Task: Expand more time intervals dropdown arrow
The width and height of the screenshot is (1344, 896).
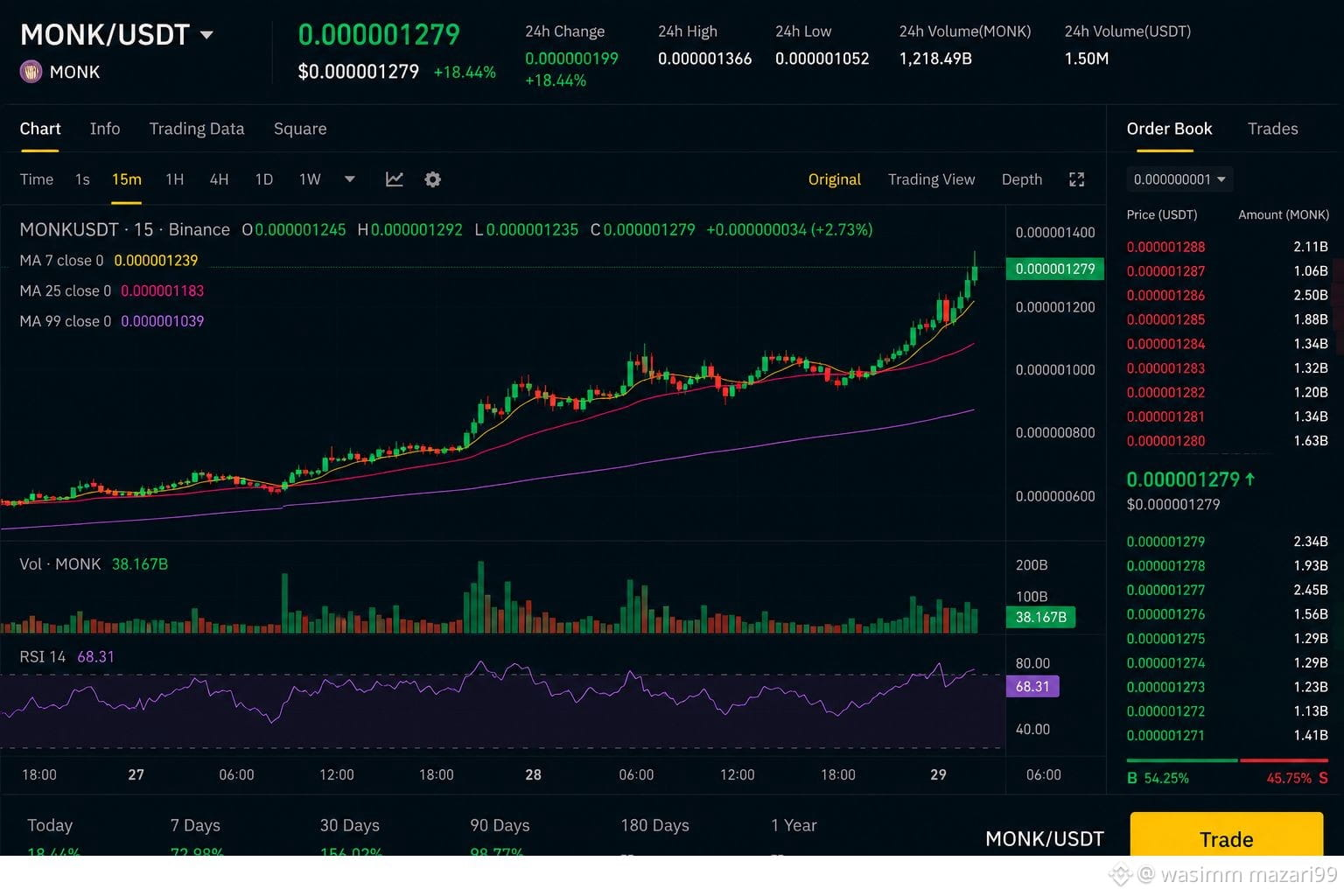Action: 350,179
